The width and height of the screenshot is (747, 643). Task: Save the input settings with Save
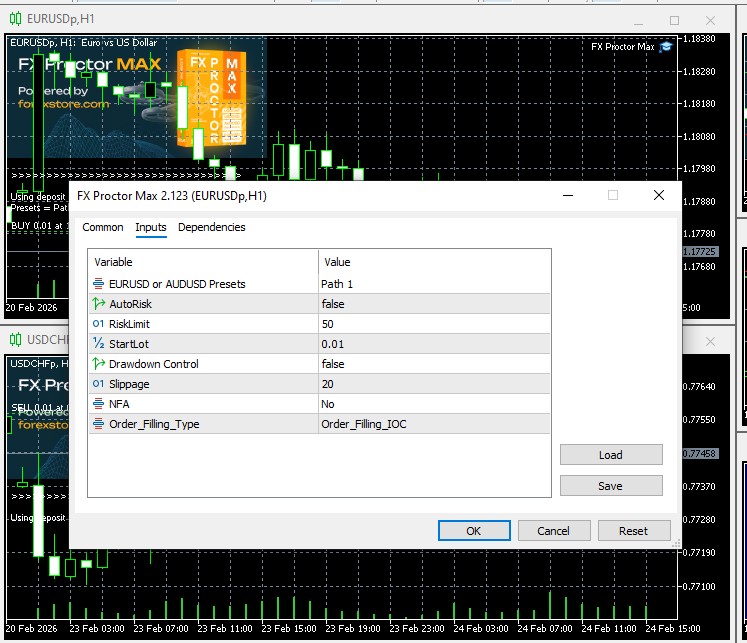pyautogui.click(x=610, y=486)
